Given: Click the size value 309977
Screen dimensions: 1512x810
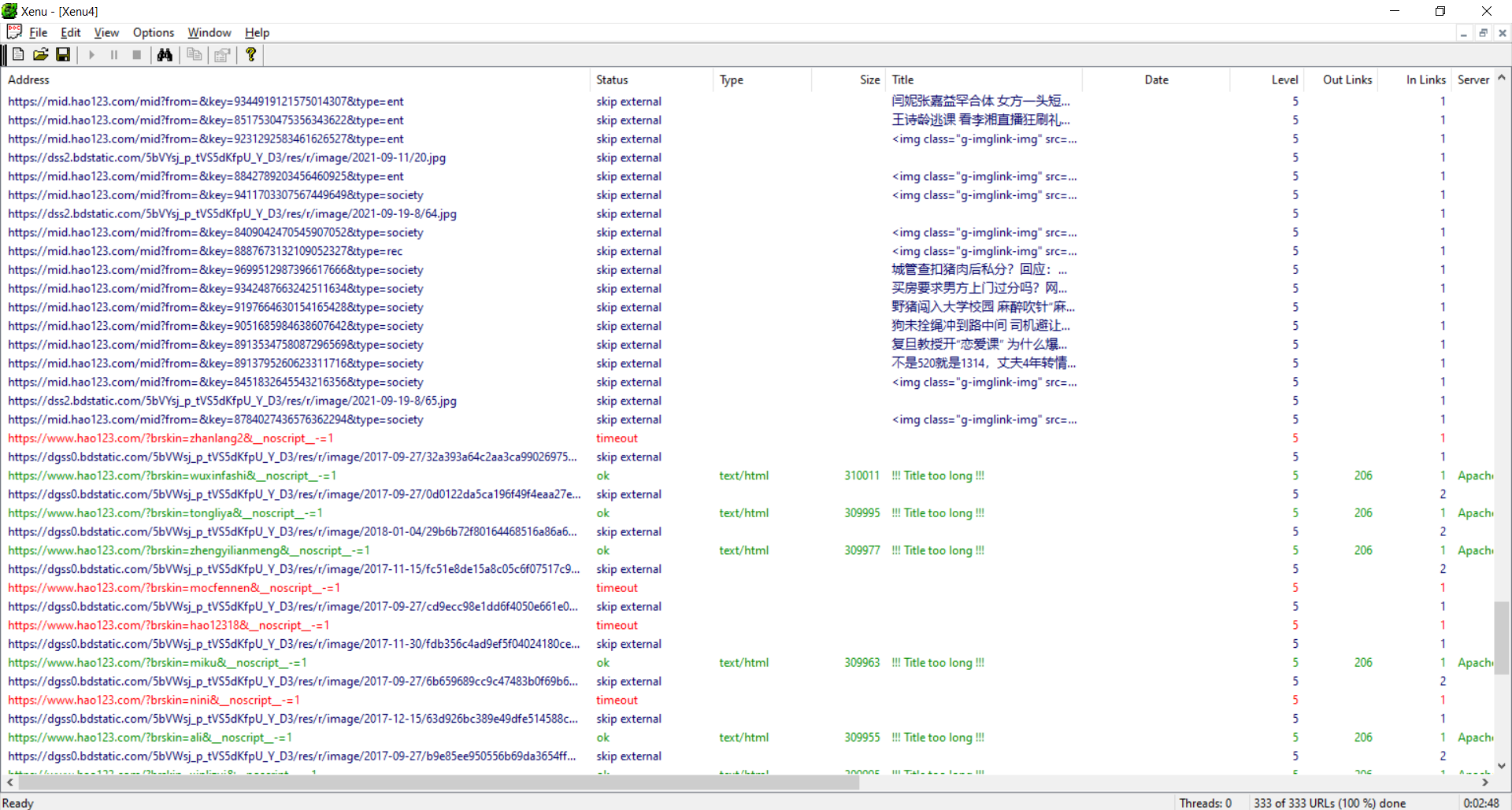Looking at the screenshot, I should pyautogui.click(x=862, y=550).
